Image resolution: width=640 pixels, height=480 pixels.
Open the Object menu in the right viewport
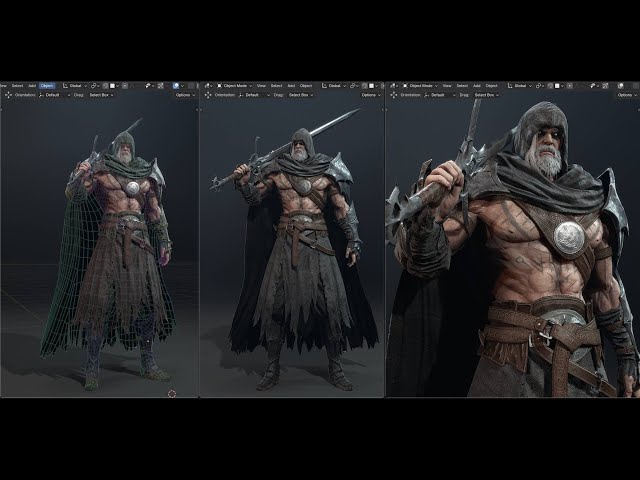tap(492, 86)
